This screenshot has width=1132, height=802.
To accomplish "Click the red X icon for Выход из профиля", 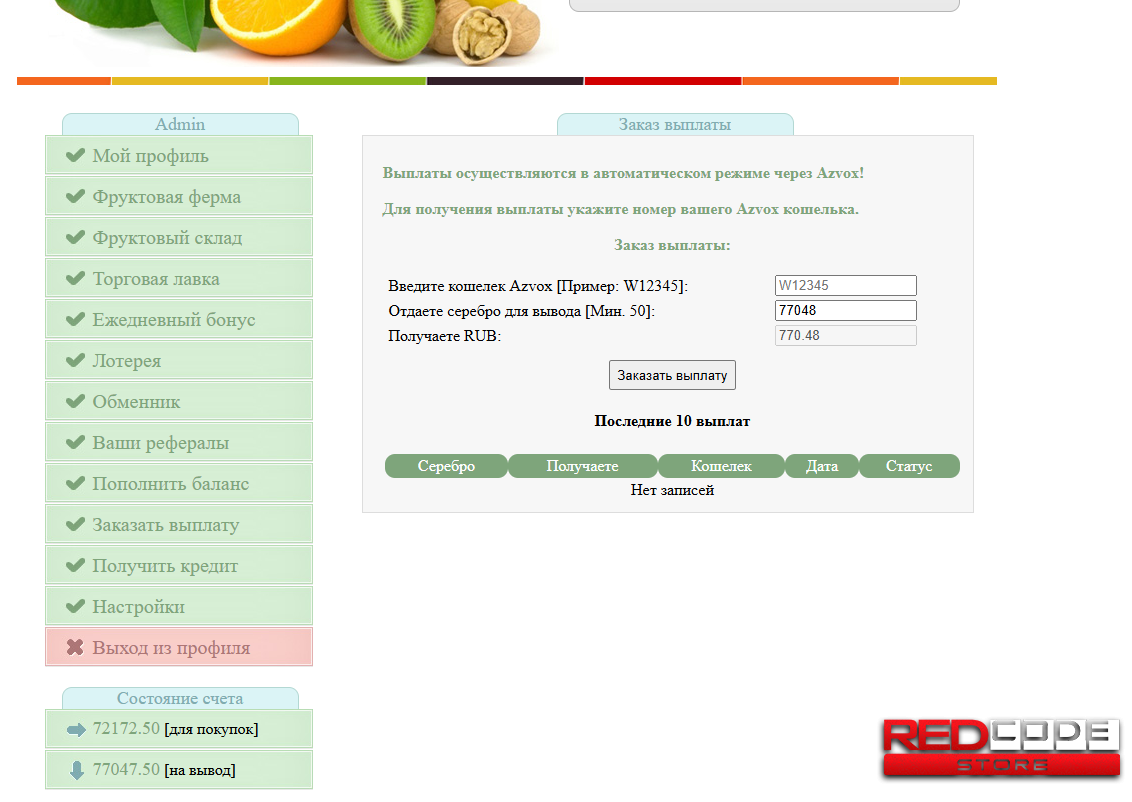I will tap(73, 647).
